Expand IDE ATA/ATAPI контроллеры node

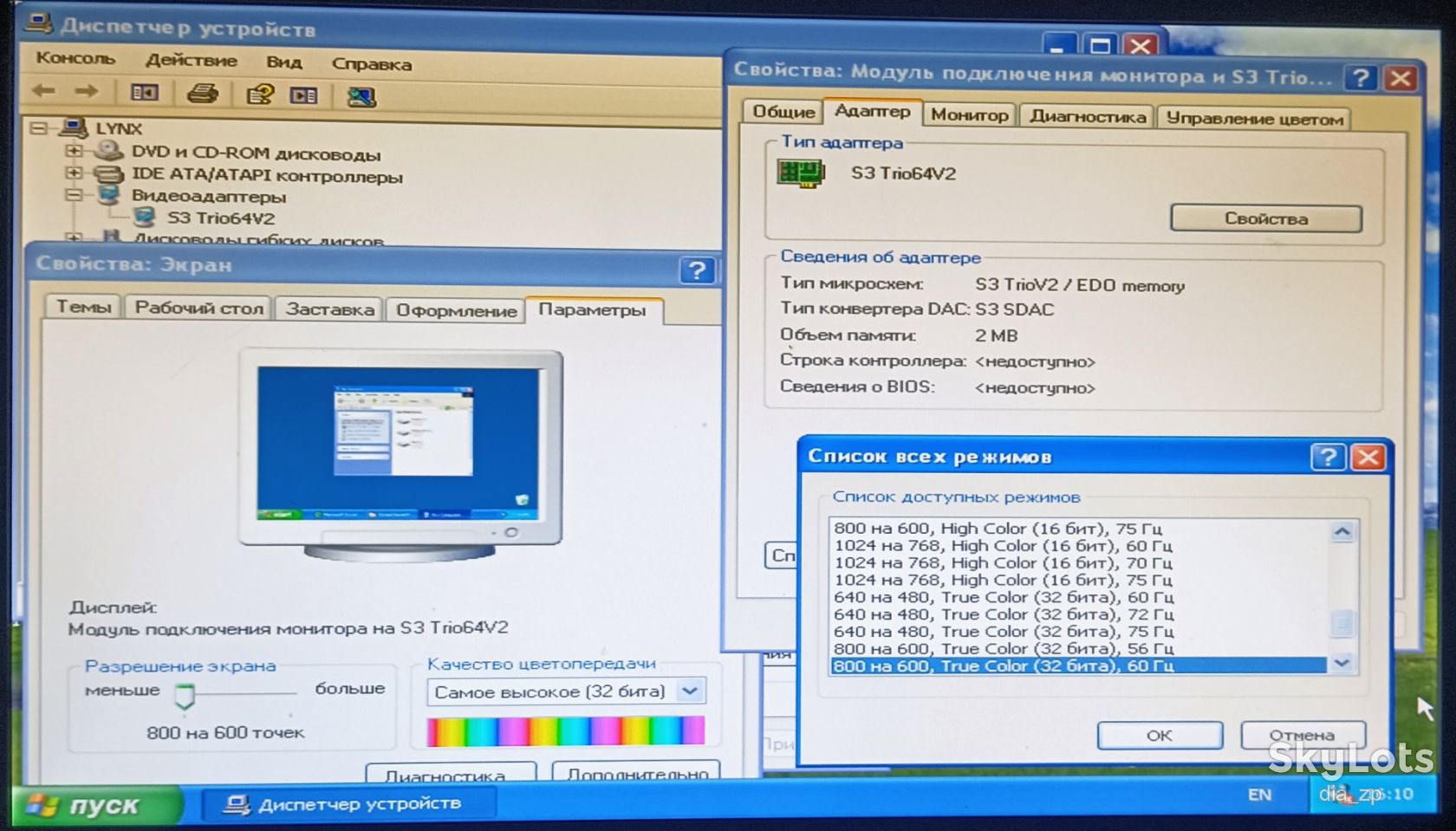[74, 172]
